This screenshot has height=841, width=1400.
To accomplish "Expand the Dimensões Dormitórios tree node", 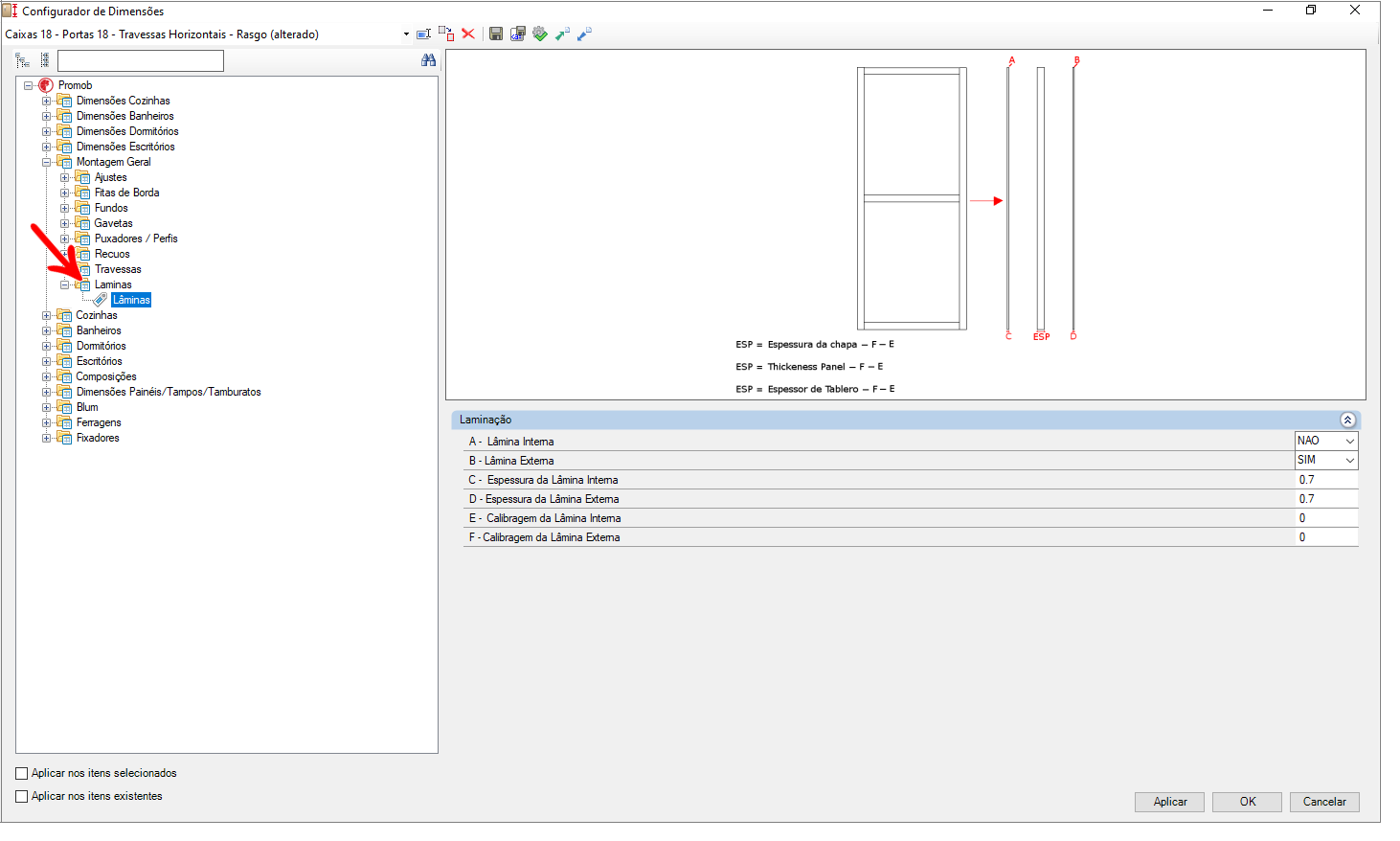I will point(46,131).
